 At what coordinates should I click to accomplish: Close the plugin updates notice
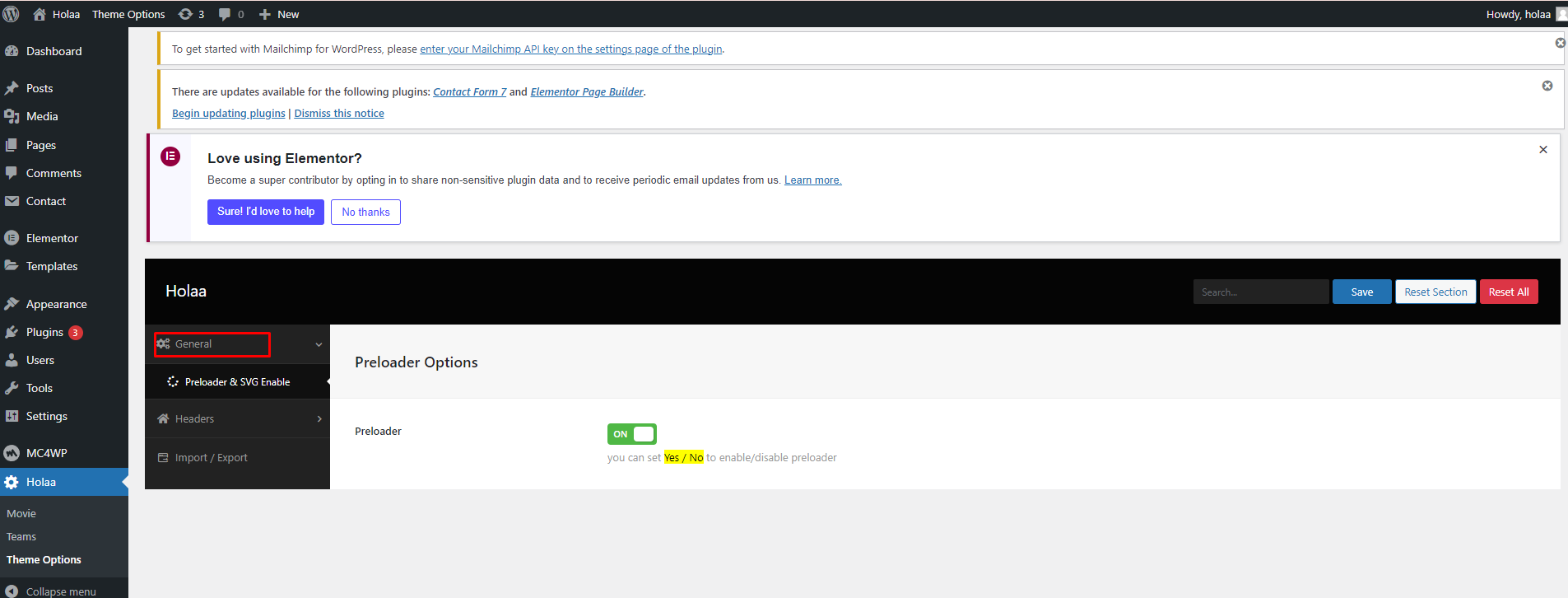1547,86
